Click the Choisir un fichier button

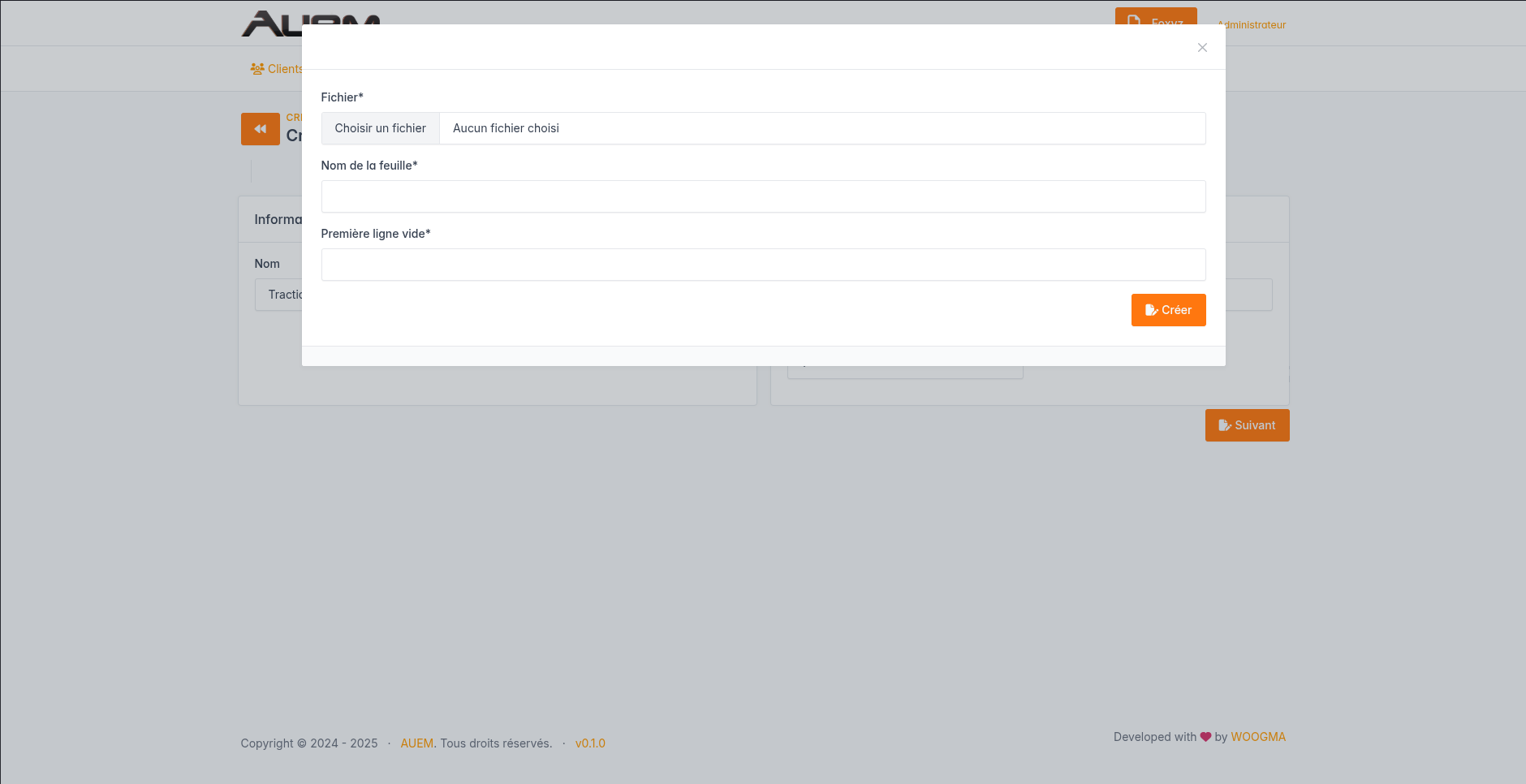pyautogui.click(x=380, y=128)
